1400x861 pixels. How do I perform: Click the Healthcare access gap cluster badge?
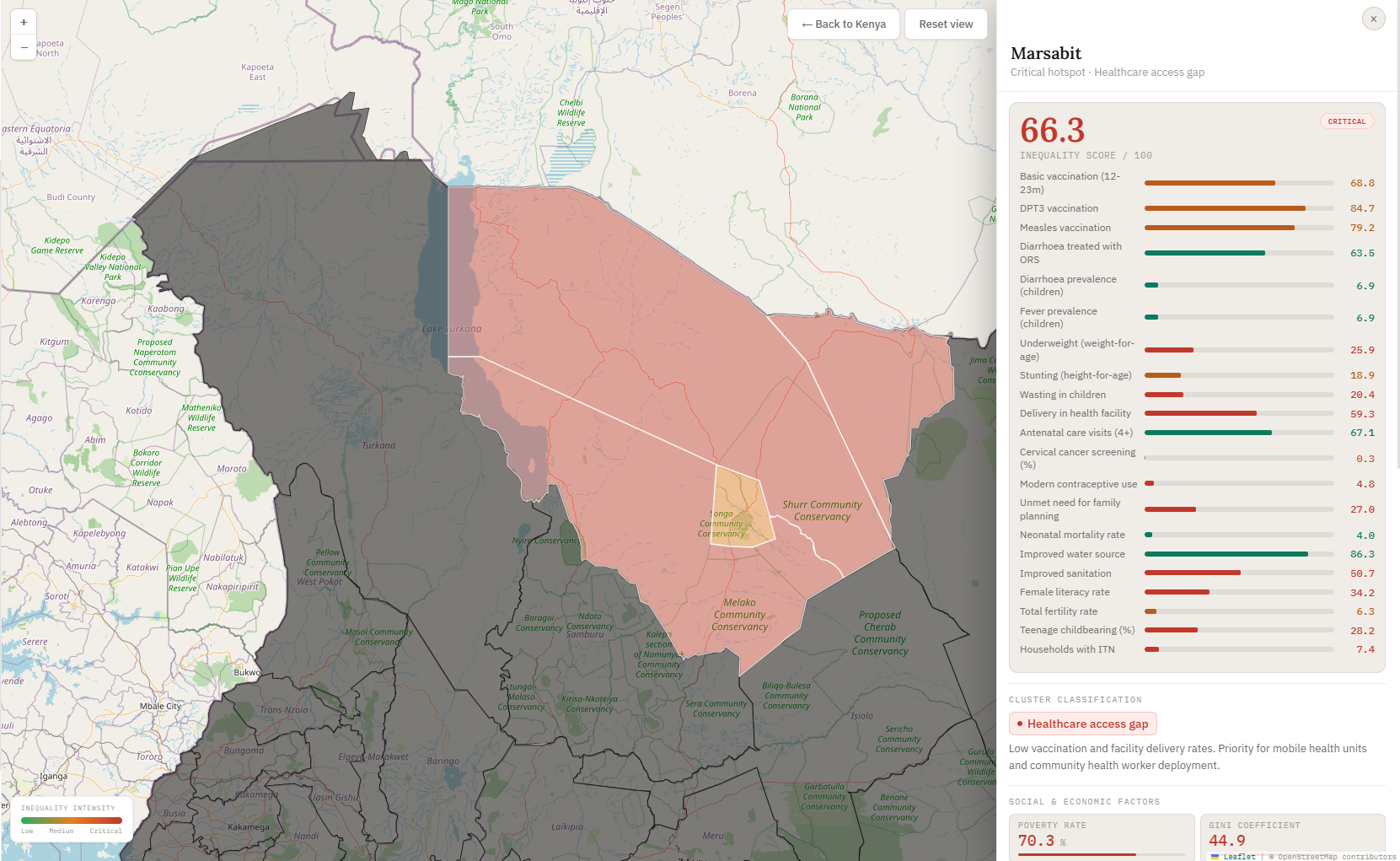(1083, 724)
